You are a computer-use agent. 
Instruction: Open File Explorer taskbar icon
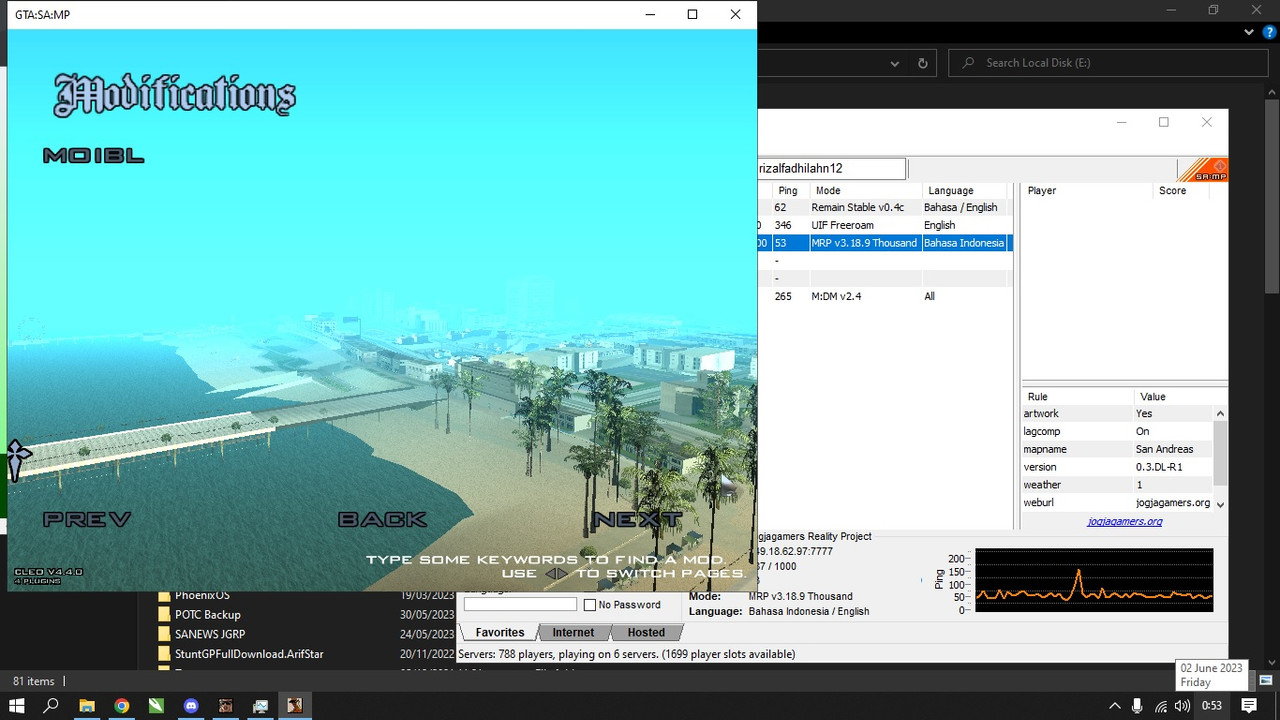[x=86, y=705]
